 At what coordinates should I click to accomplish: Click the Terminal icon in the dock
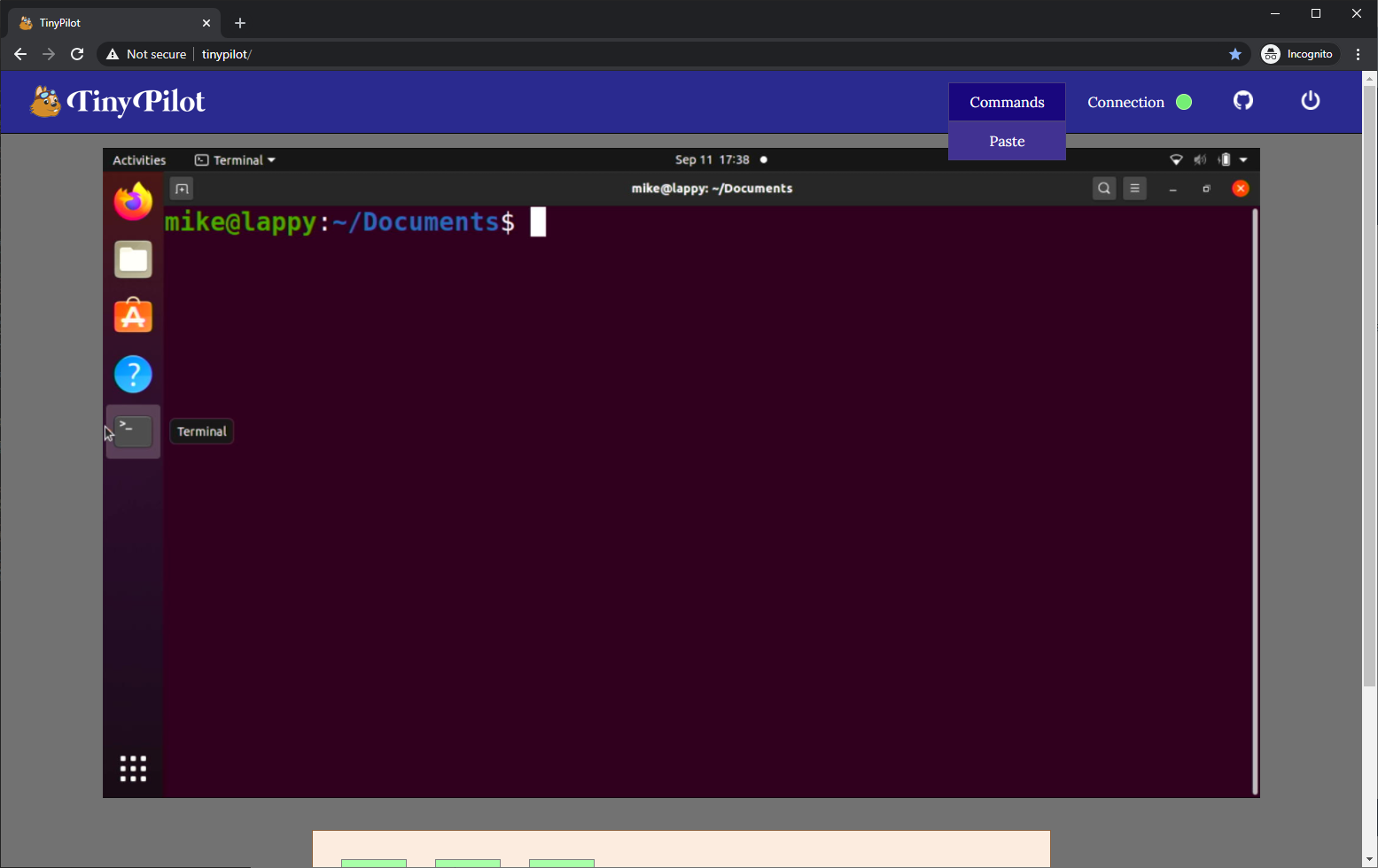tap(133, 431)
